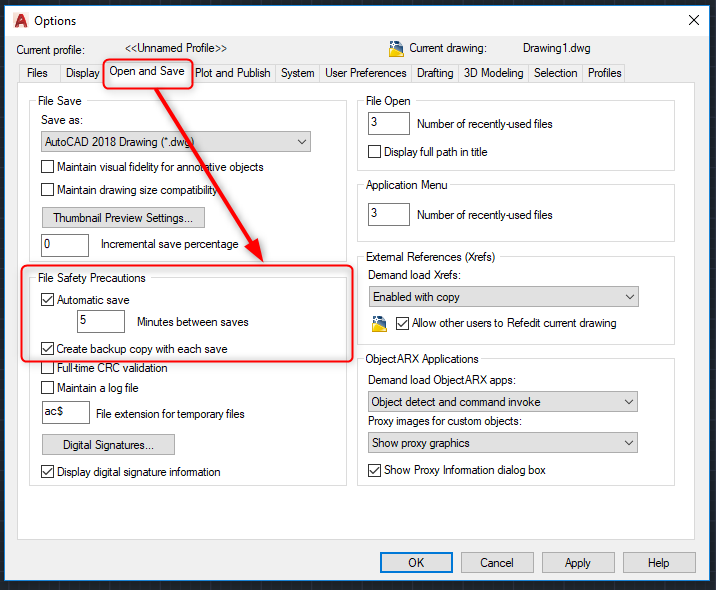
Task: Click the Apply button
Action: pos(578,563)
